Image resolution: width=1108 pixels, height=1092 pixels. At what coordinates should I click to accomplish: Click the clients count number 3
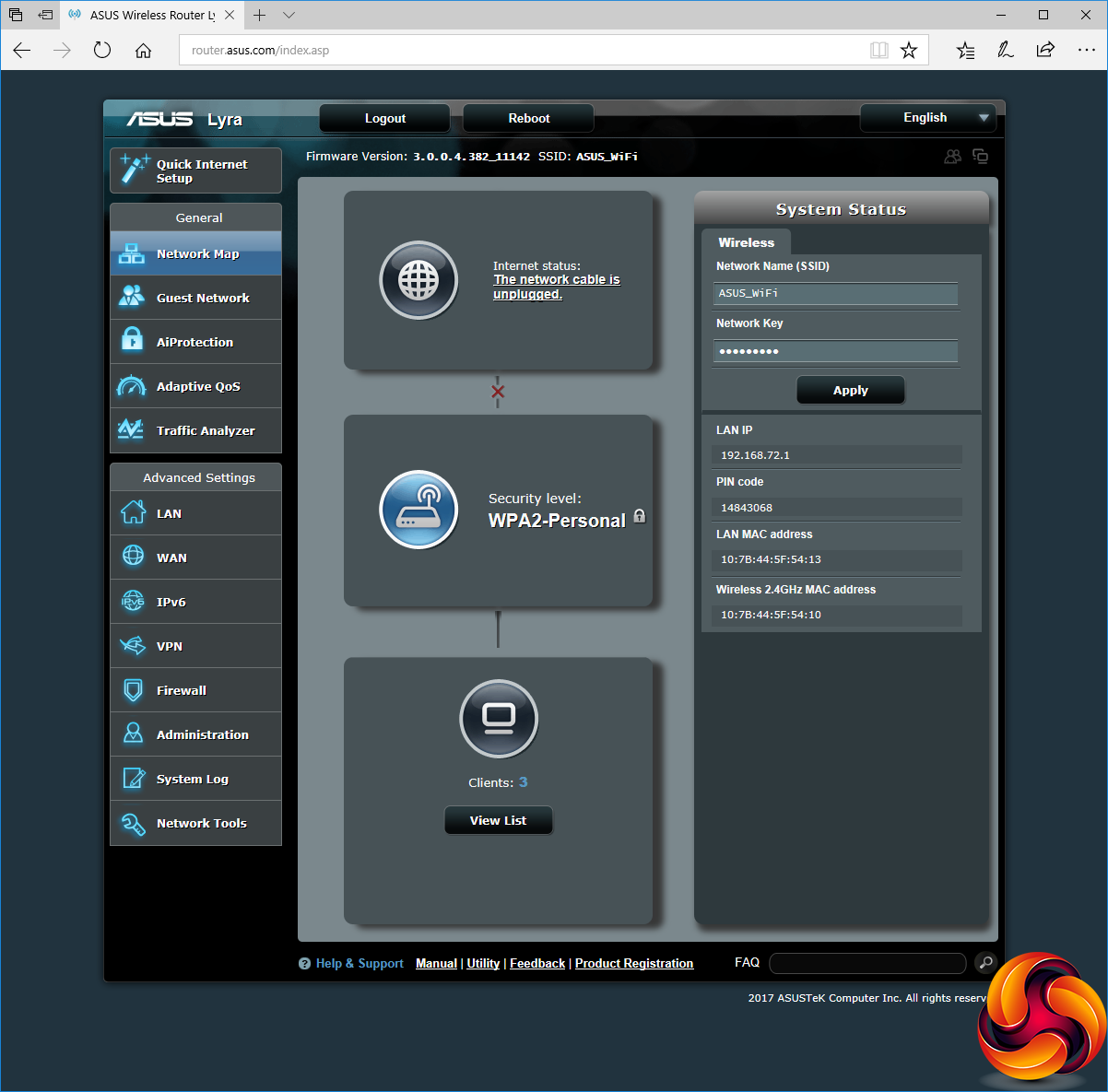click(524, 781)
